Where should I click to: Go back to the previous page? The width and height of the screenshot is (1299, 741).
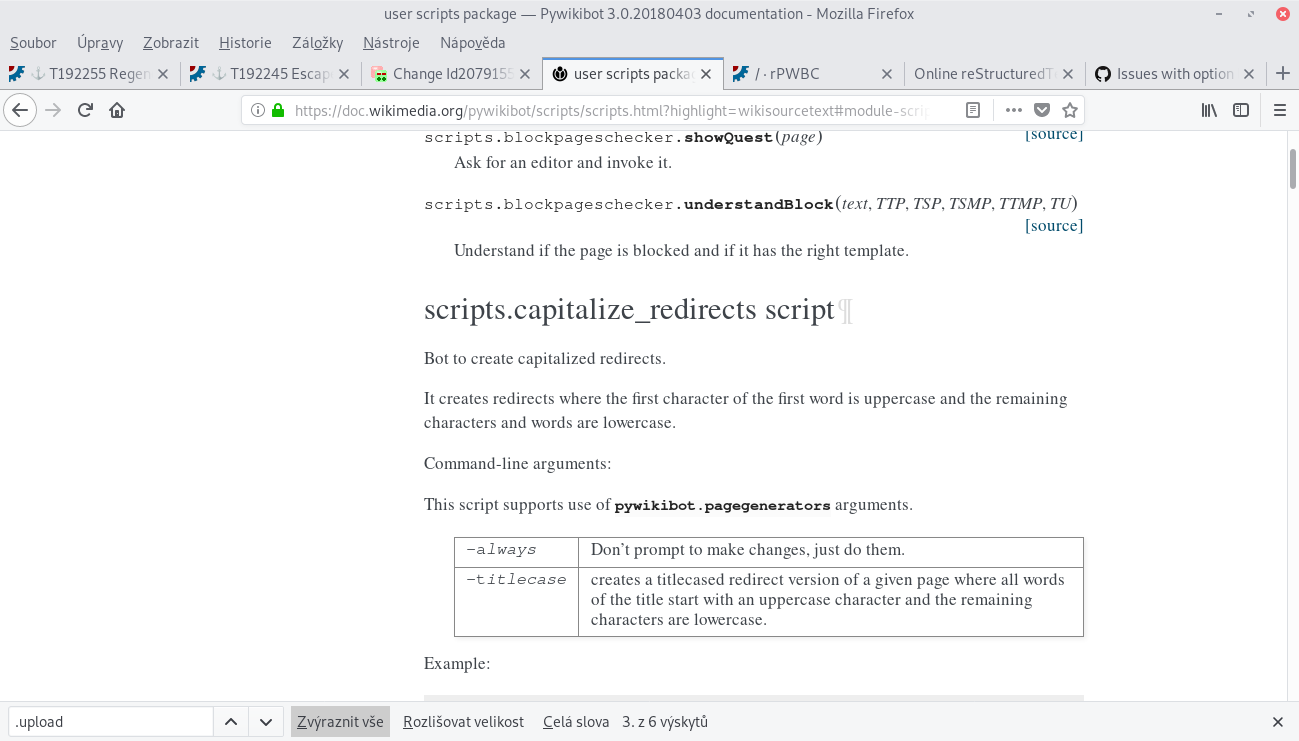tap(20, 110)
